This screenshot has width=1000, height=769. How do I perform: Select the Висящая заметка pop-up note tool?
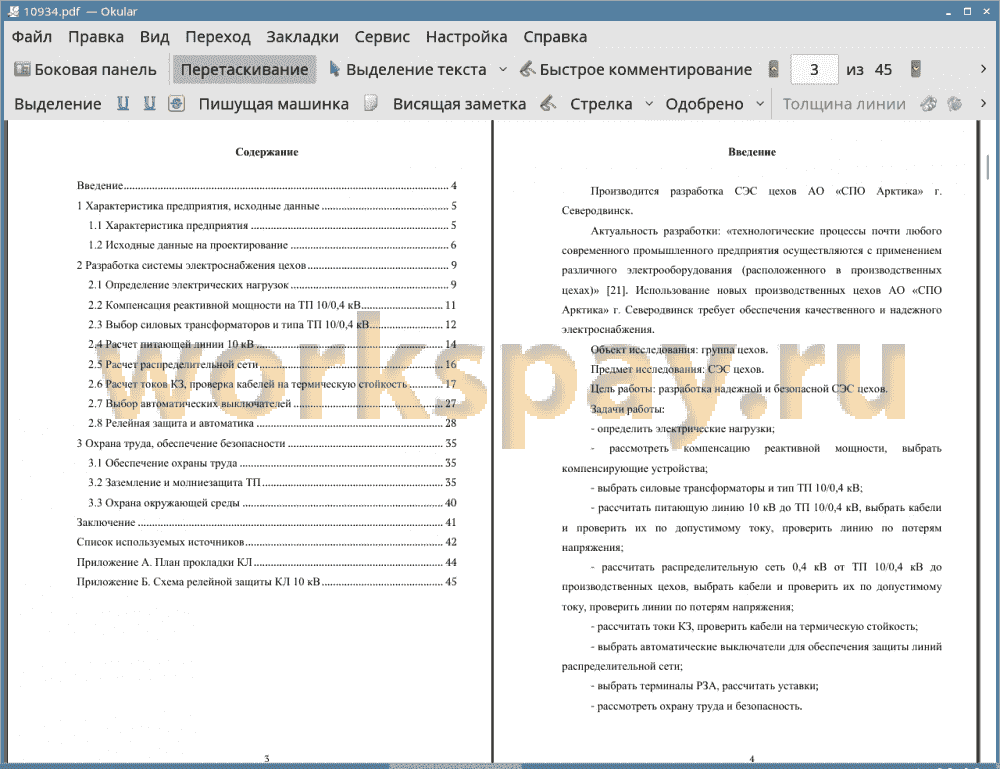tap(459, 104)
